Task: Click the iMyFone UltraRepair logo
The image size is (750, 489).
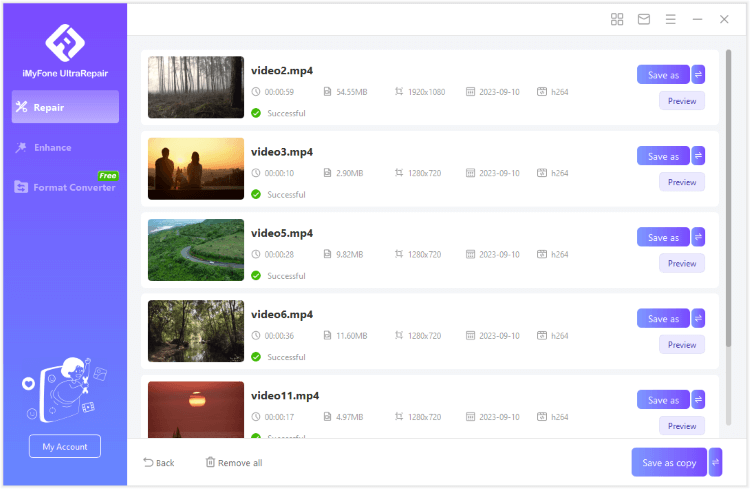Action: [65, 42]
